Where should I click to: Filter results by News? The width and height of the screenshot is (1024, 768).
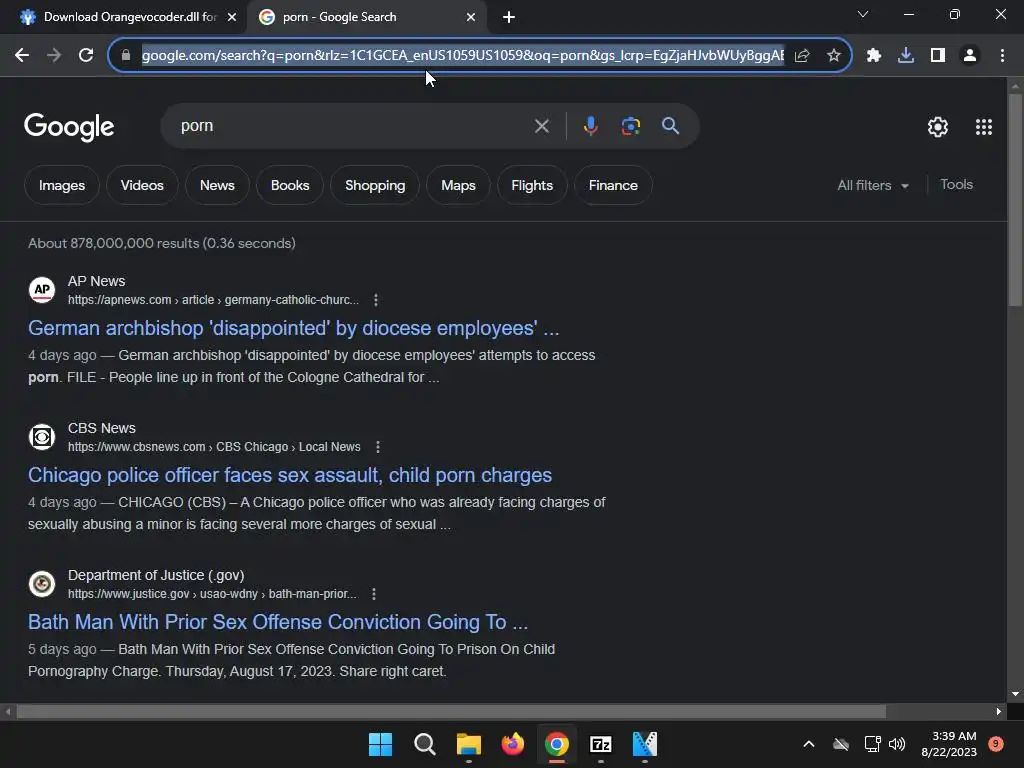coord(217,185)
